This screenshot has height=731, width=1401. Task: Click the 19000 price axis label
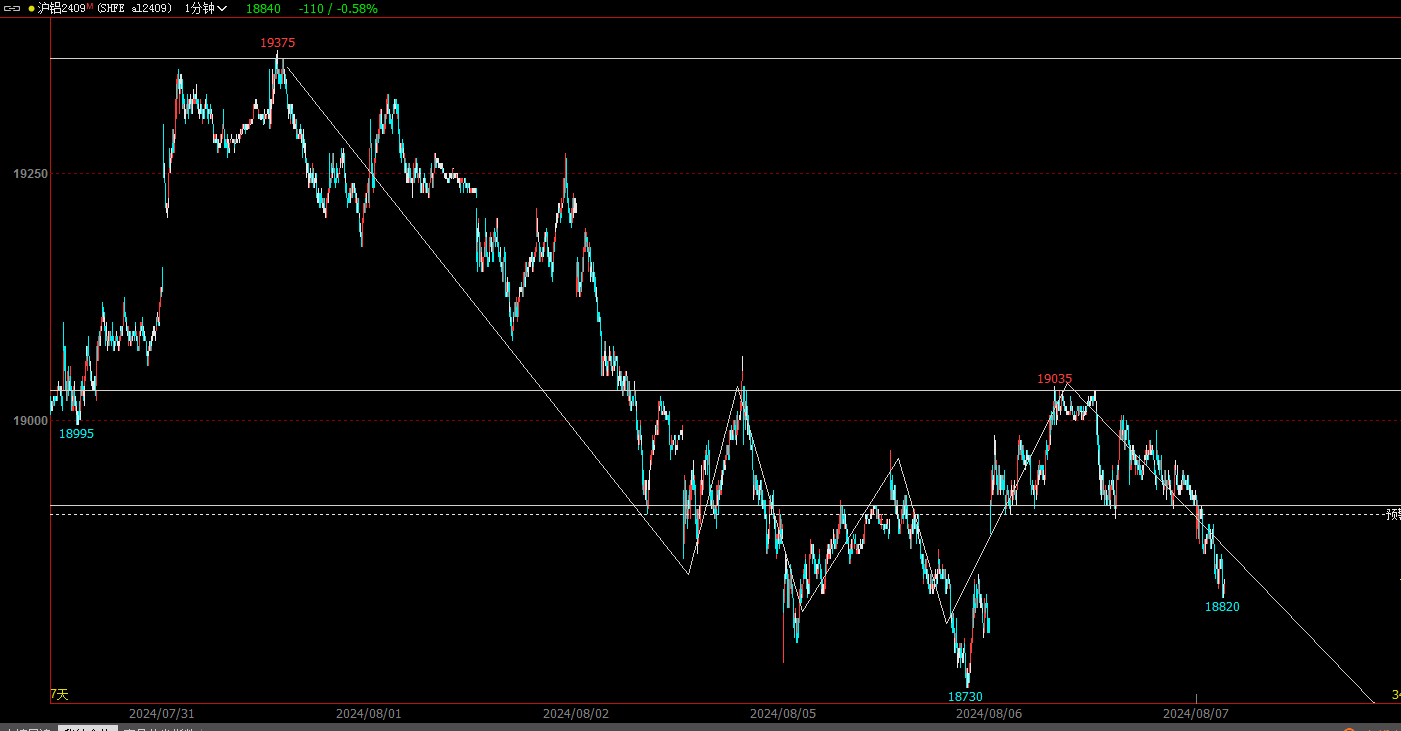tap(30, 421)
